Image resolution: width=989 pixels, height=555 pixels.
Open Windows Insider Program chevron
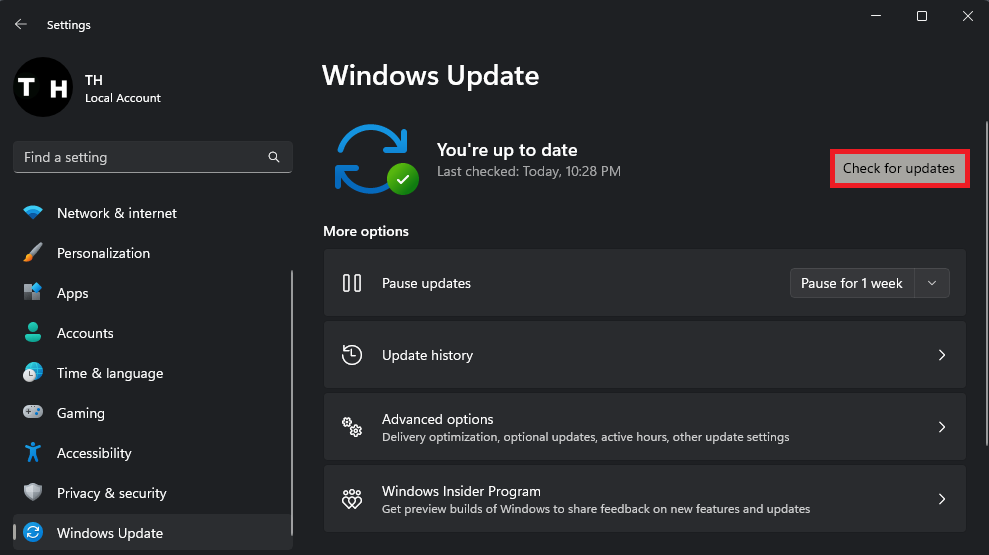pyautogui.click(x=942, y=499)
